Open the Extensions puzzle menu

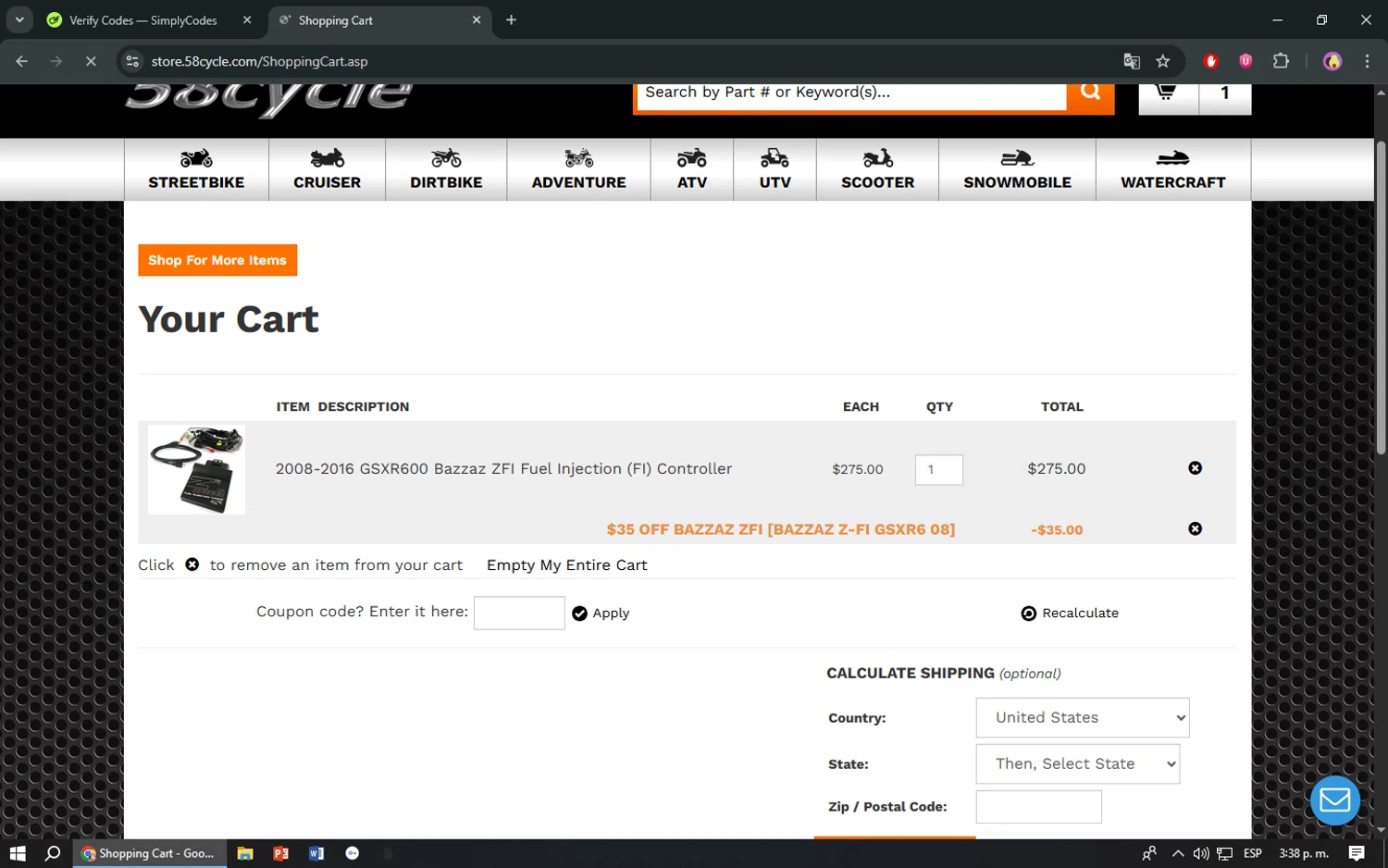pyautogui.click(x=1281, y=61)
